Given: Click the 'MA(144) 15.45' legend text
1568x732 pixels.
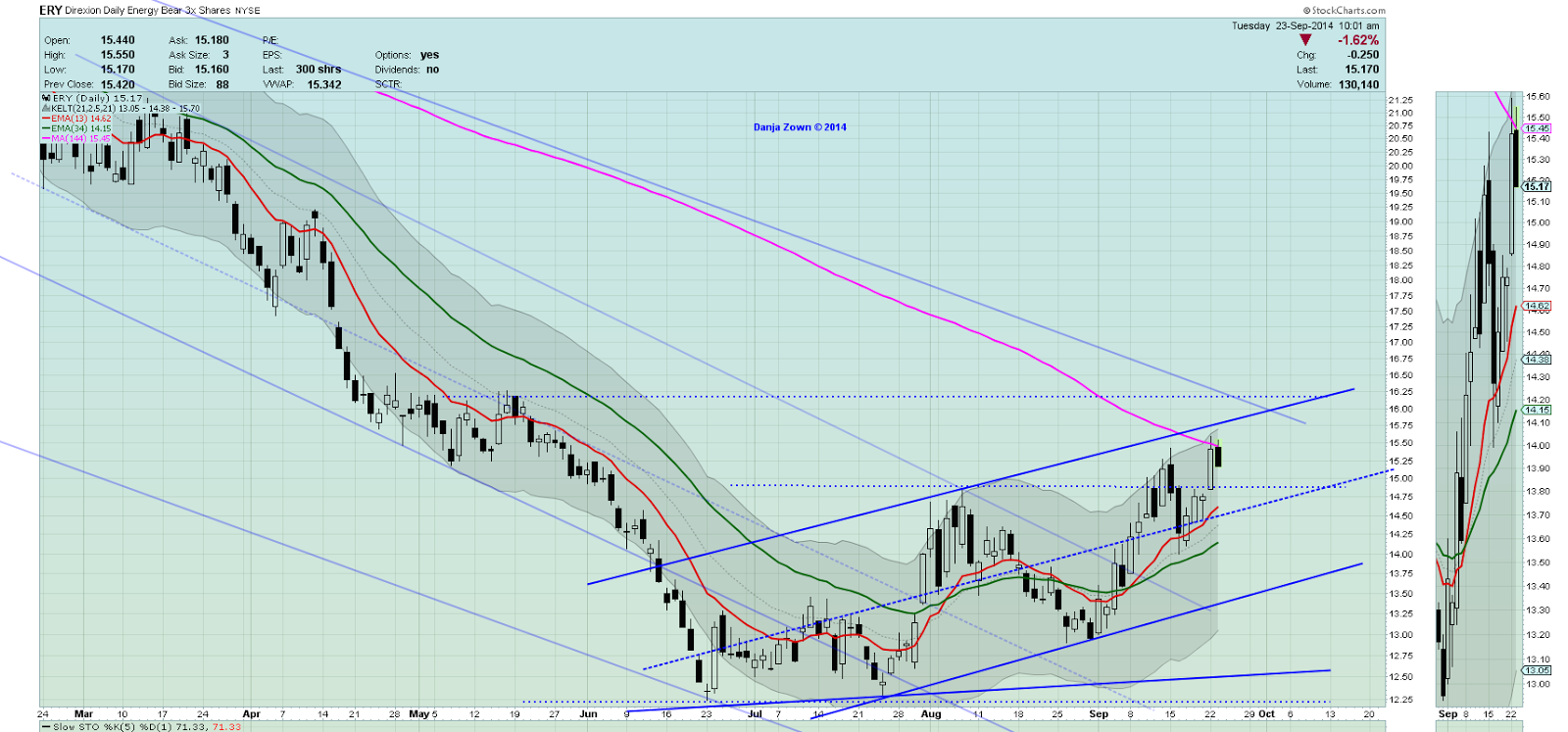Looking at the screenshot, I should [81, 138].
